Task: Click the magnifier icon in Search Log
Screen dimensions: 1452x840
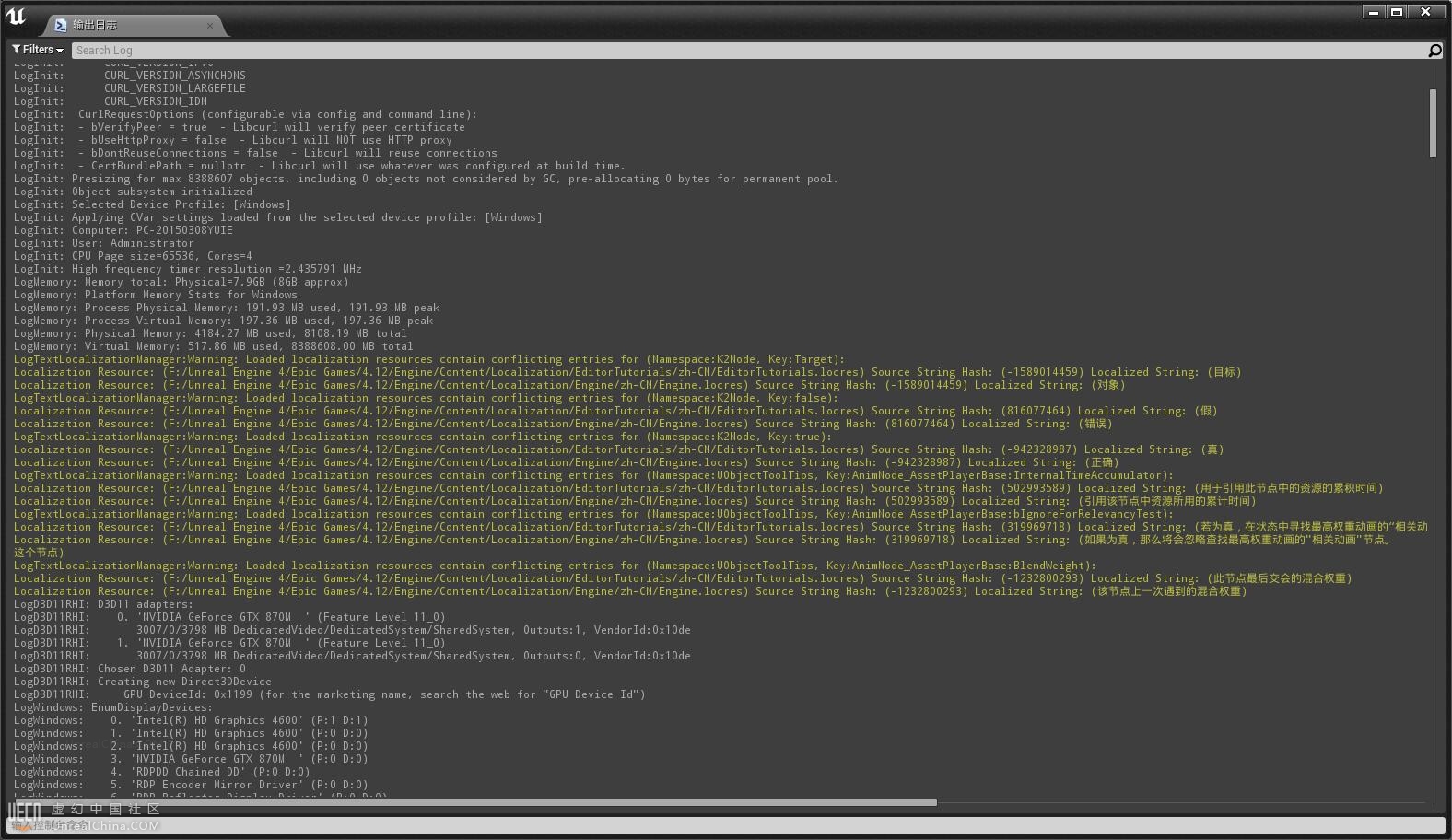Action: coord(1434,51)
